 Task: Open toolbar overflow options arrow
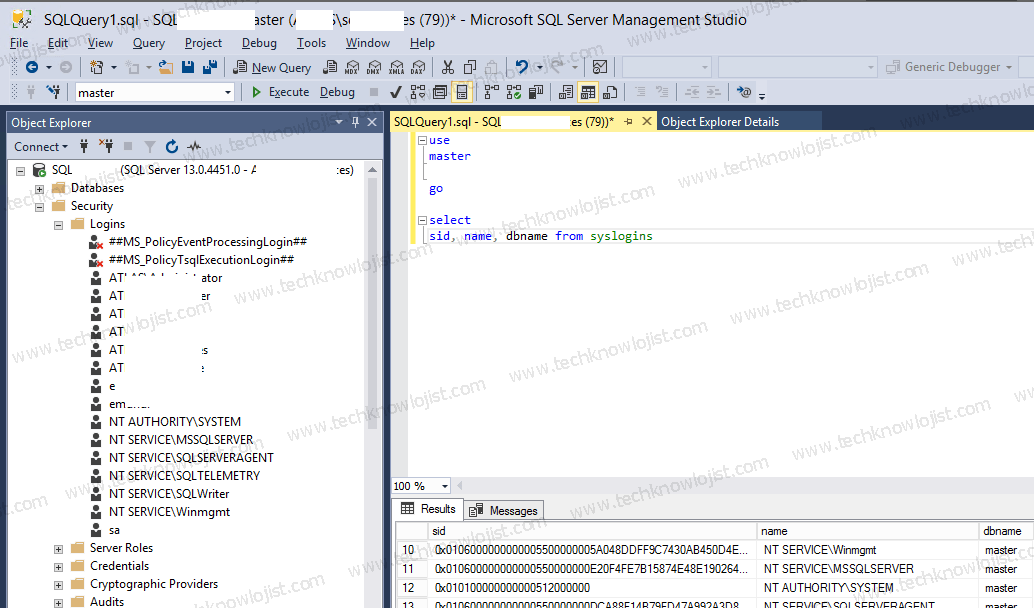pos(762,96)
